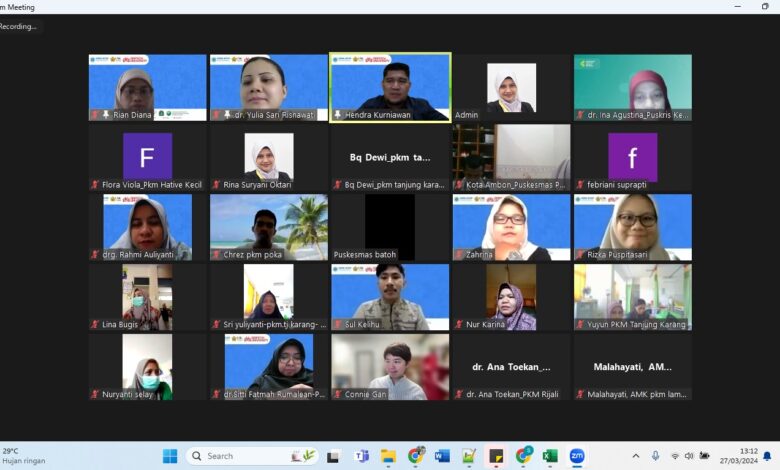780x470 pixels.
Task: Click Flora Viola's purple F avatar tile
Action: 147,157
